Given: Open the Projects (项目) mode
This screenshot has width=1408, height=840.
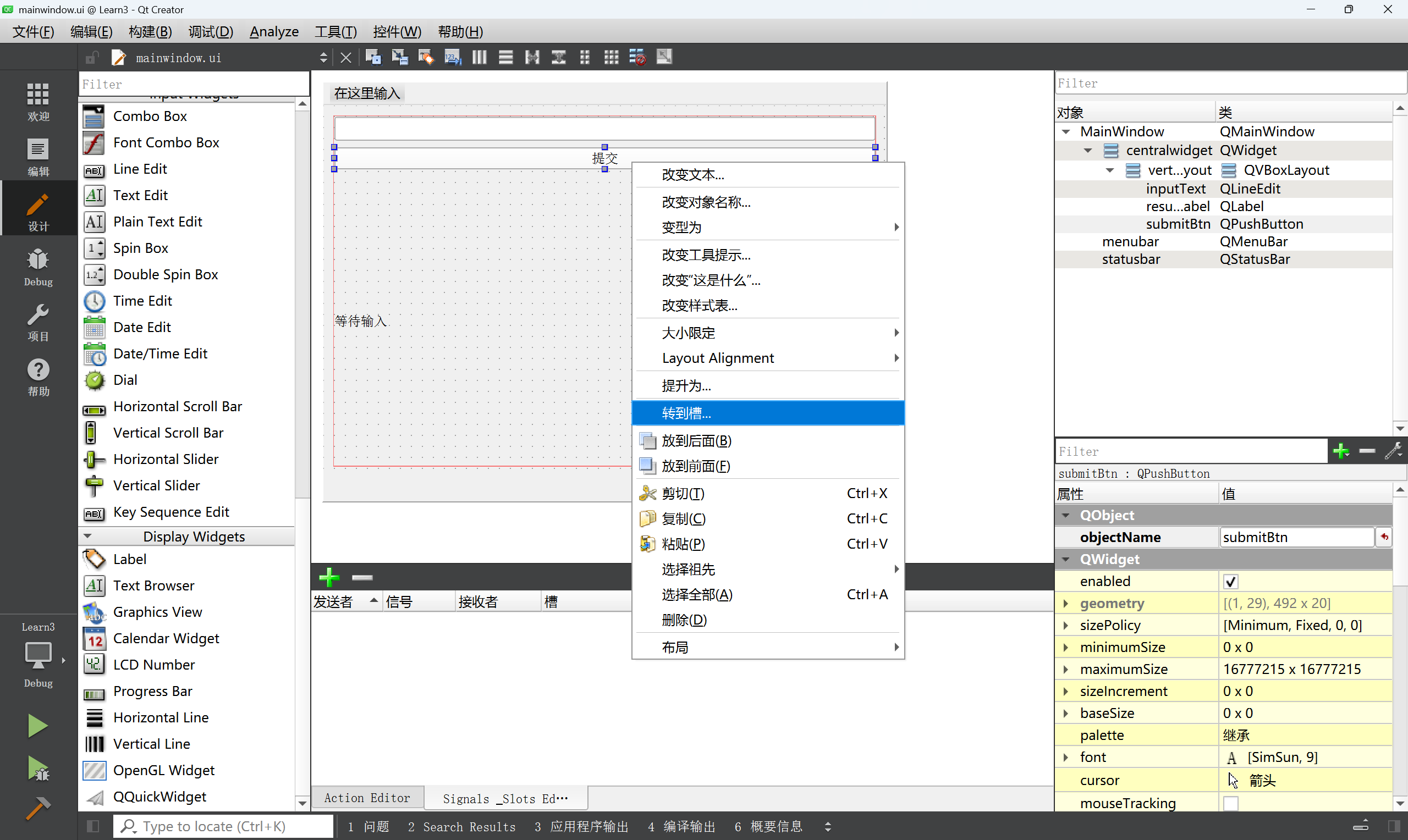Looking at the screenshot, I should coord(38,323).
